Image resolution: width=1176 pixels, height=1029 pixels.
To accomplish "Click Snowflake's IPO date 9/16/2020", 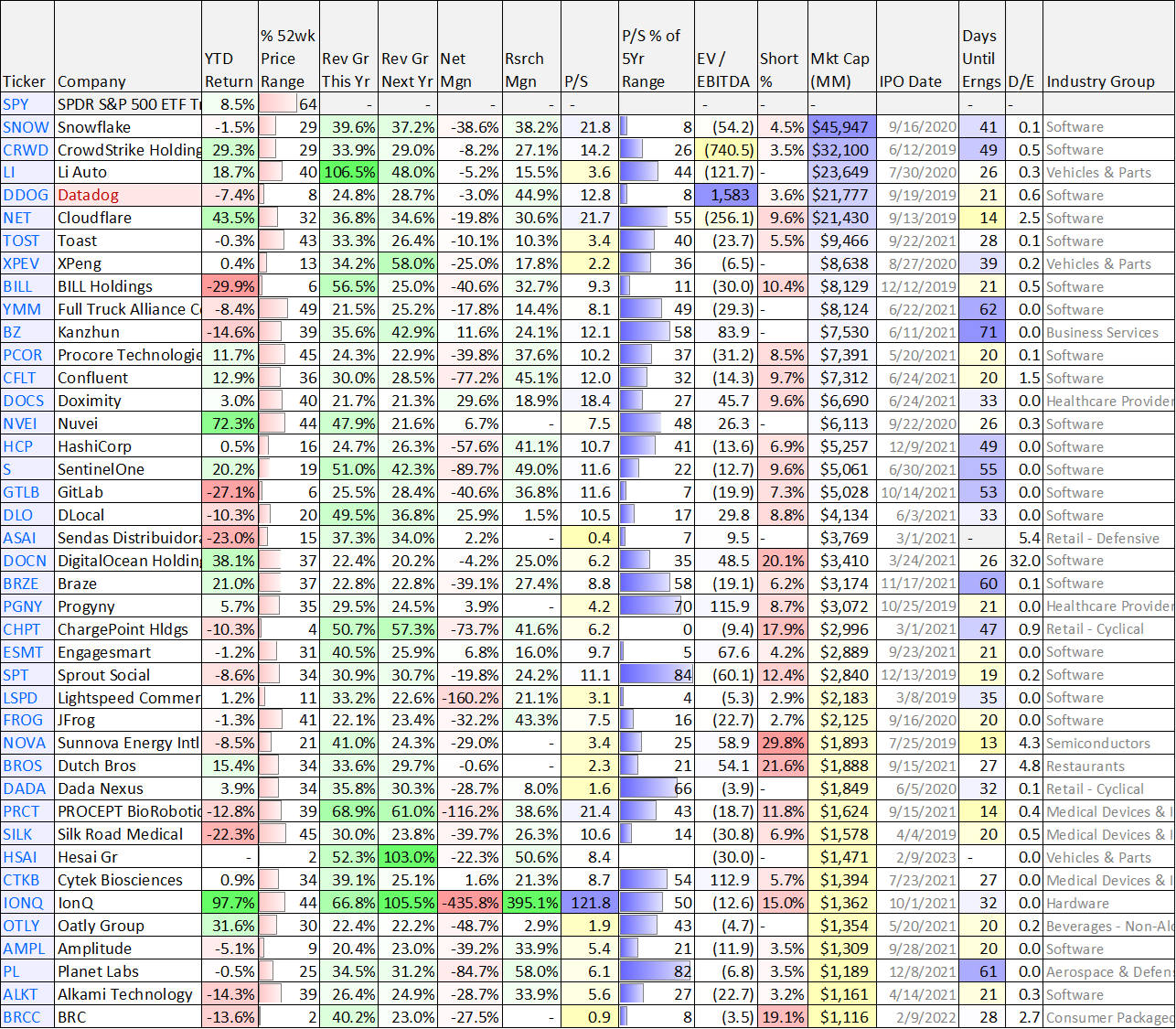I will coord(917,127).
